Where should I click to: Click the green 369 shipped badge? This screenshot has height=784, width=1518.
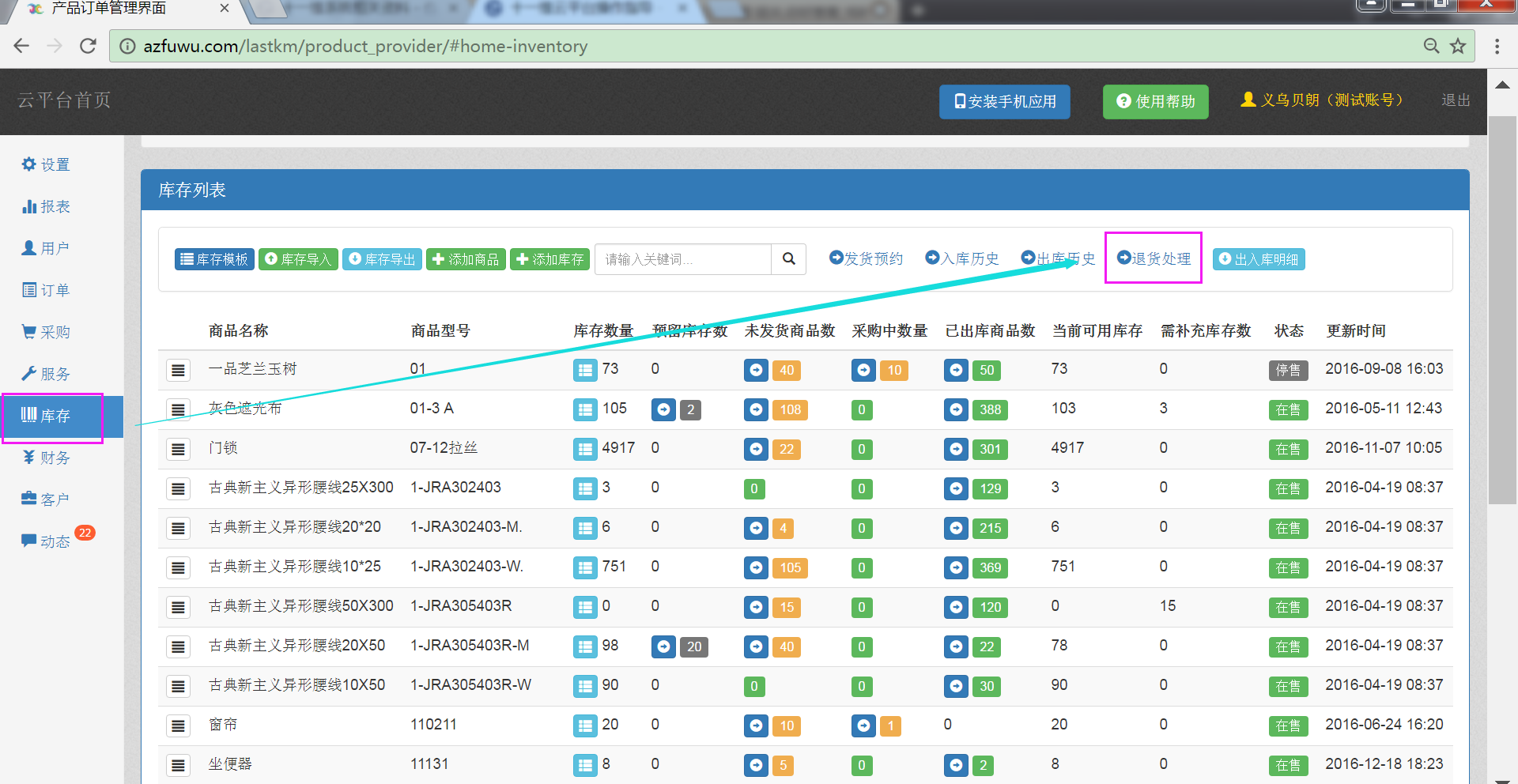[991, 567]
